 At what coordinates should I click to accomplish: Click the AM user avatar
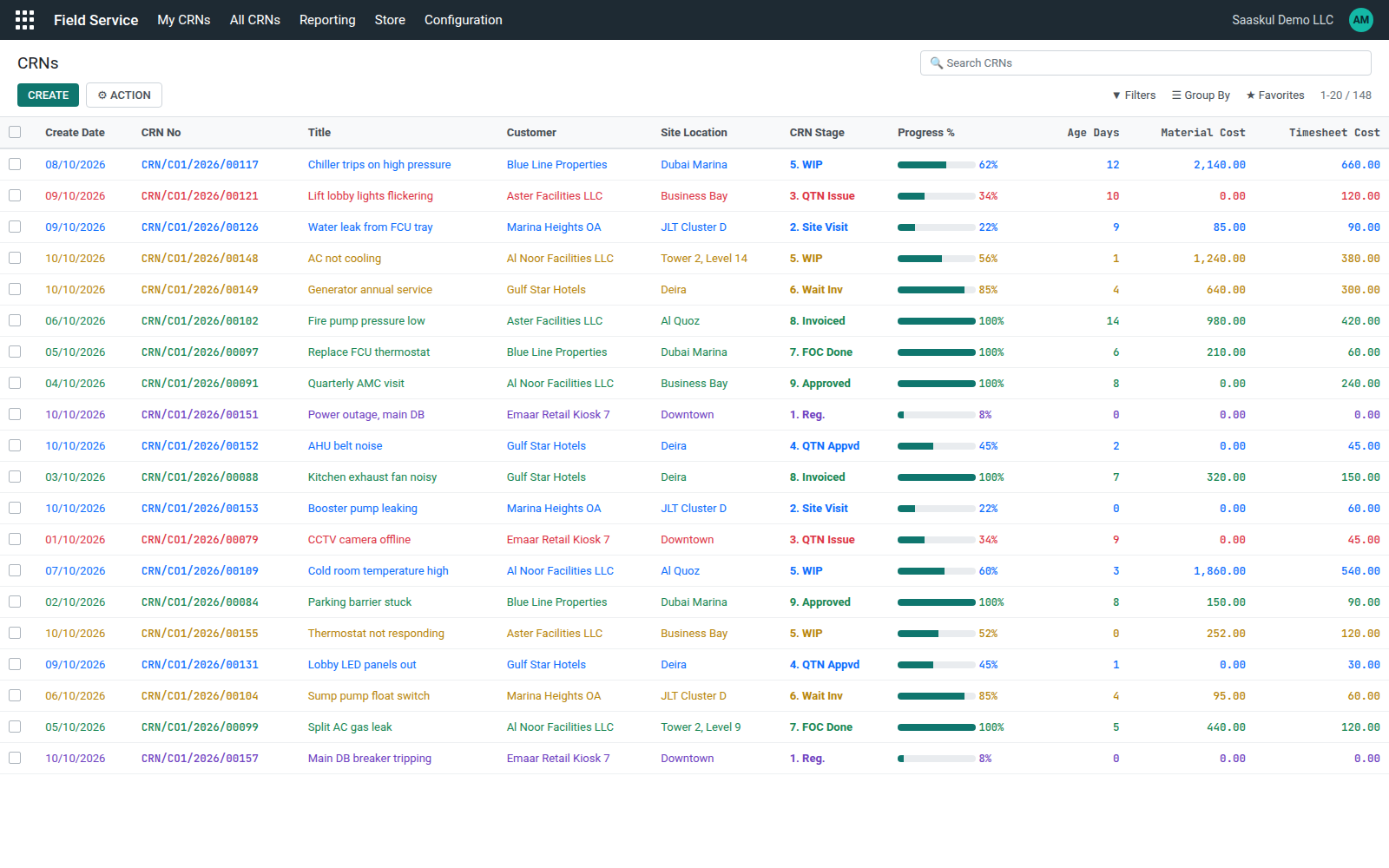(1361, 20)
